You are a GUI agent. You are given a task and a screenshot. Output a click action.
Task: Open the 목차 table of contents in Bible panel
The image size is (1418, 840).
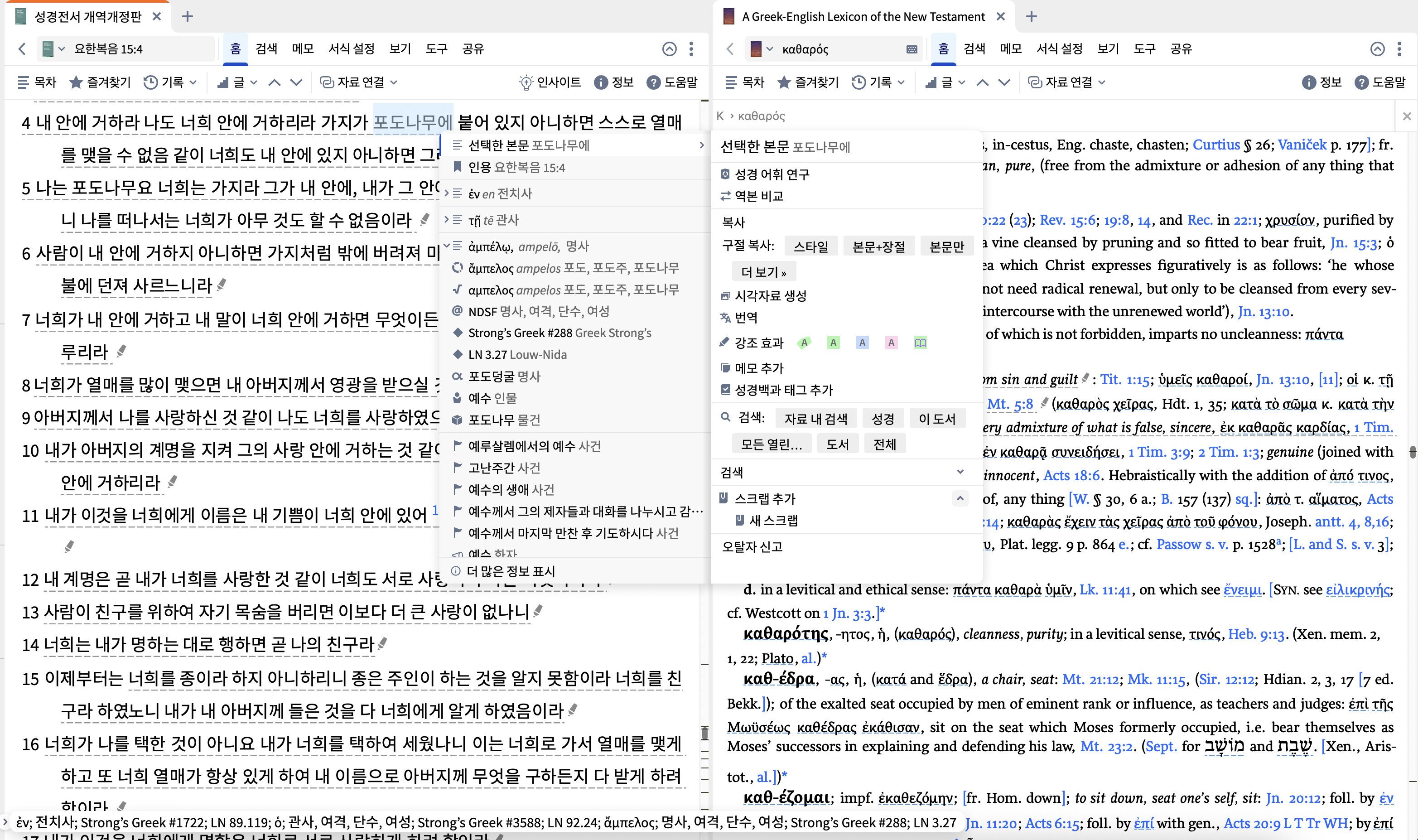37,82
